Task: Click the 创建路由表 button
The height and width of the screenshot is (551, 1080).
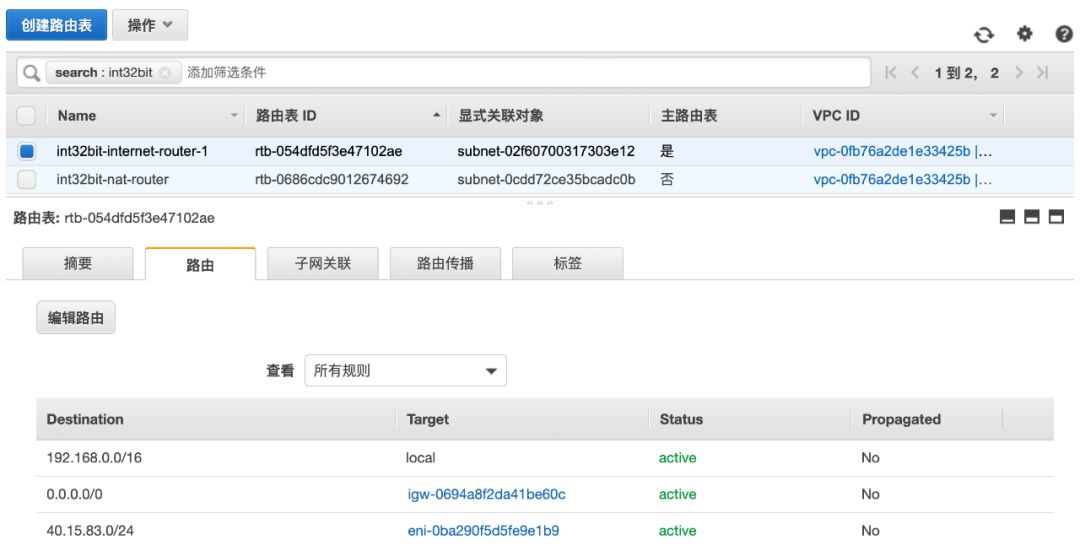Action: pyautogui.click(x=56, y=25)
